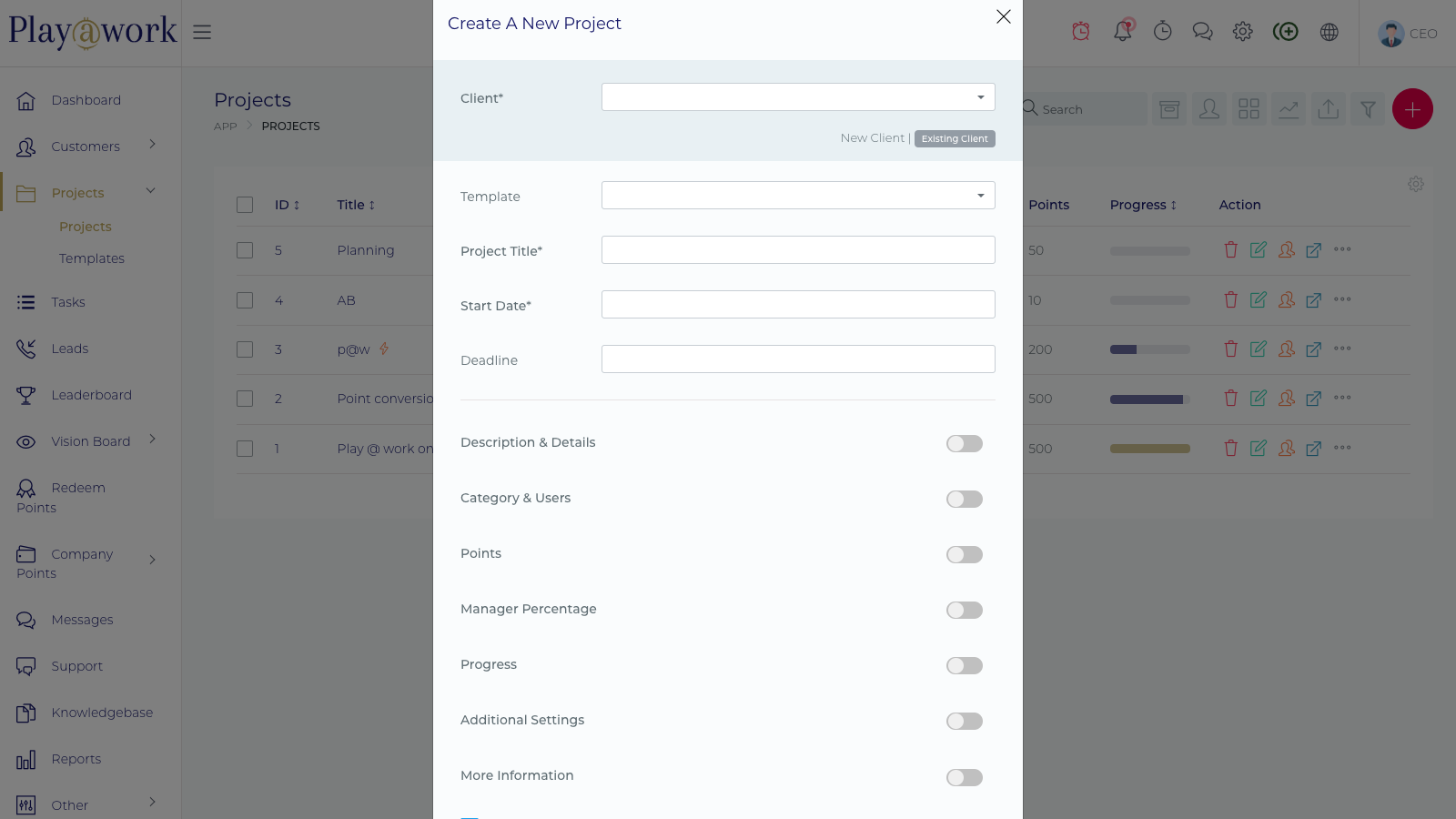Open the settings gear in top bar

point(1242,32)
